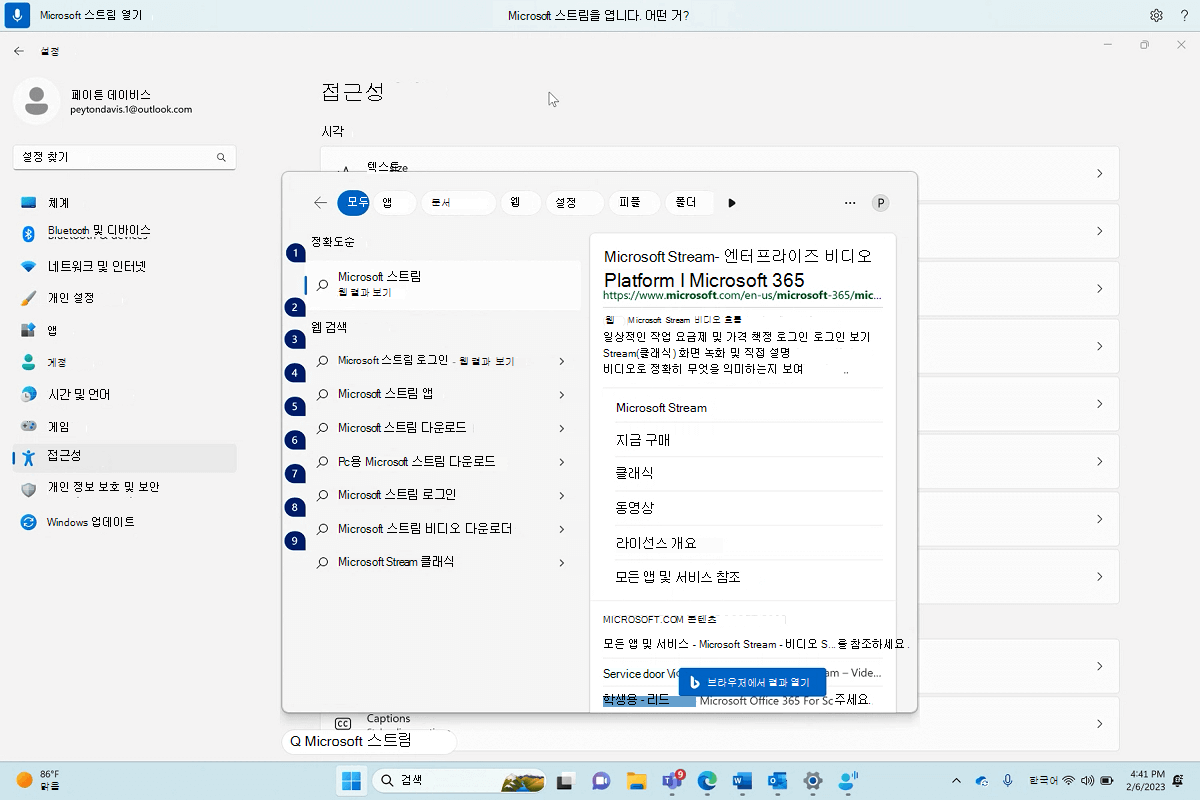Expand the Captions row chevron

click(x=1099, y=724)
